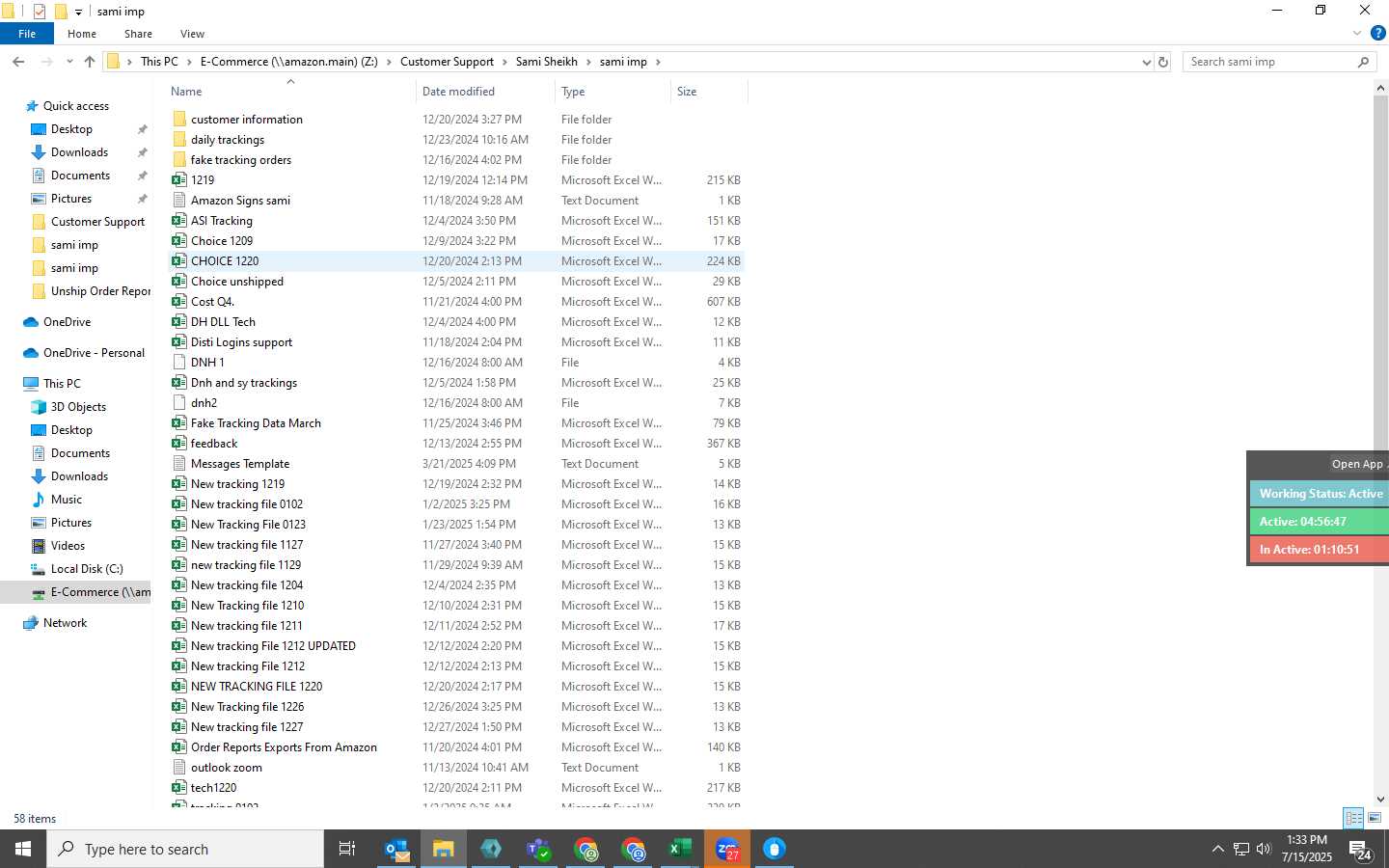Open Zoom from taskbar
Viewport: 1389px width, 868px height.
point(727,849)
